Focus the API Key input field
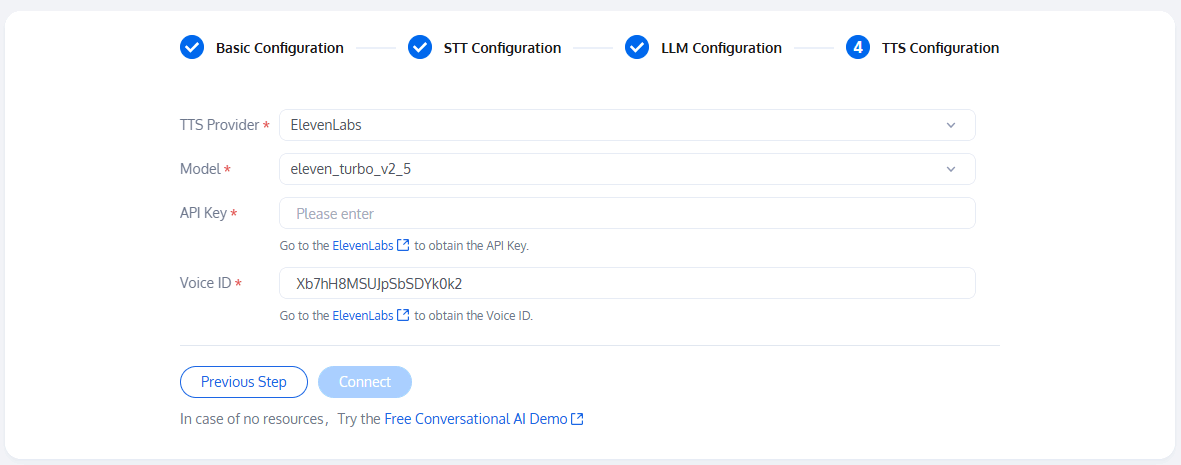 (x=627, y=213)
